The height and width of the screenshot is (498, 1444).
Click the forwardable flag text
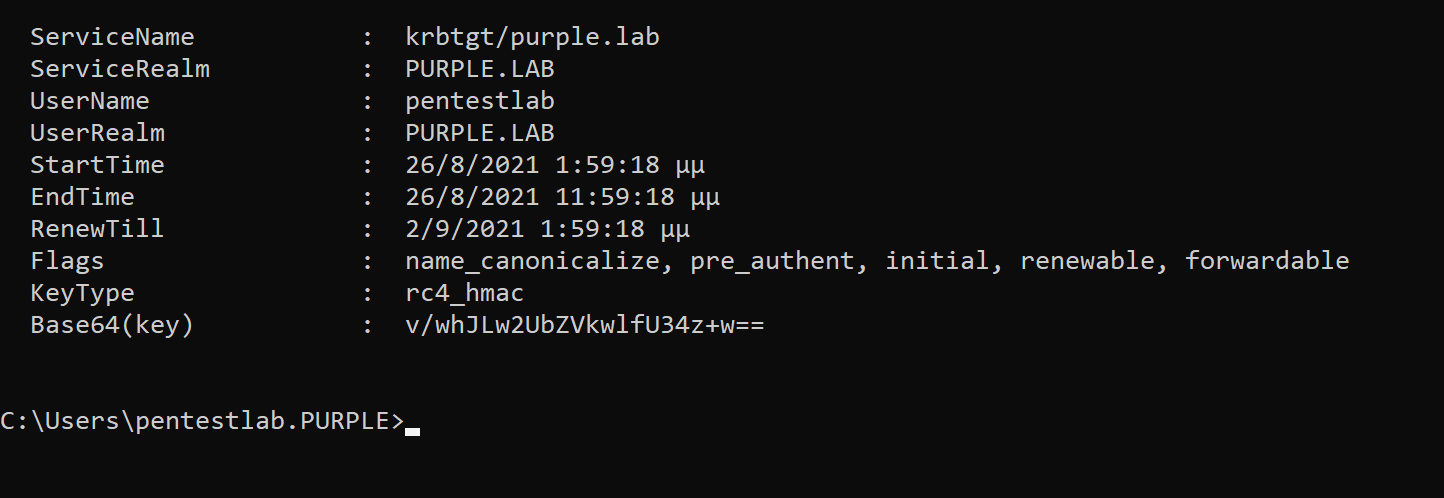1267,262
